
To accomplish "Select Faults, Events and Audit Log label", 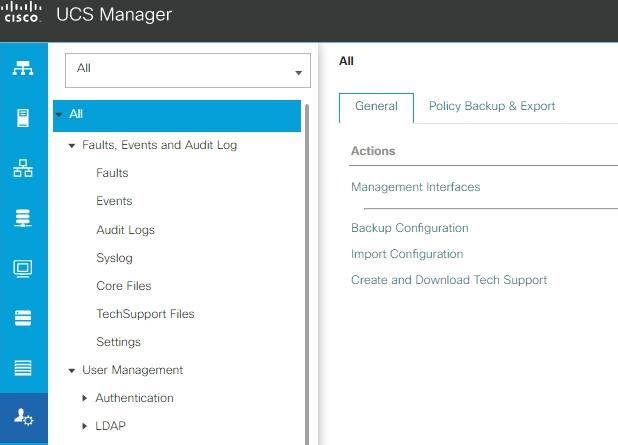I will tap(160, 145).
